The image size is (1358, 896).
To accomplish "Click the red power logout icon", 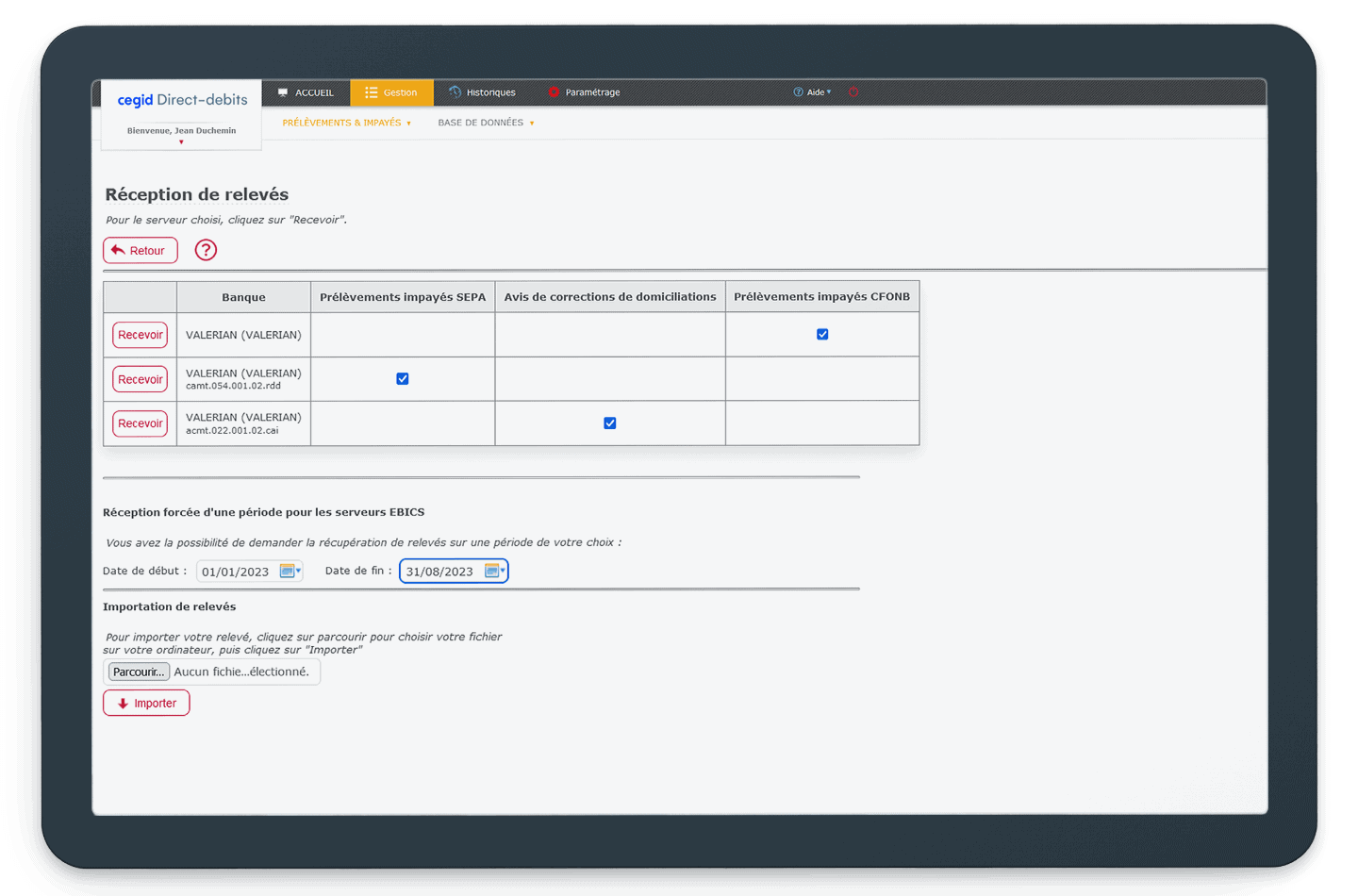I will 853,92.
